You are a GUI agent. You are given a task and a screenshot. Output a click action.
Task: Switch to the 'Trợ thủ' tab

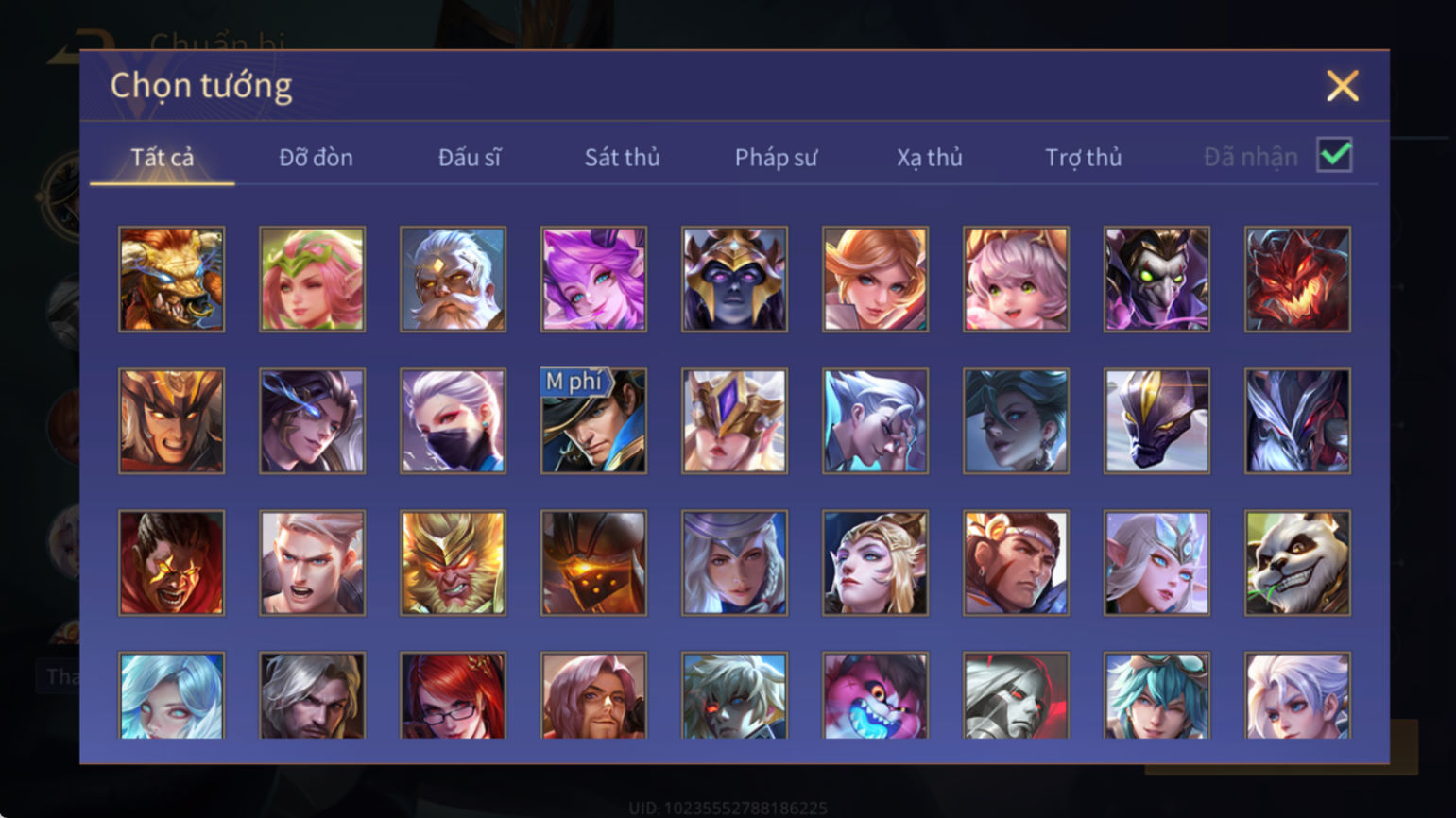tap(1083, 157)
